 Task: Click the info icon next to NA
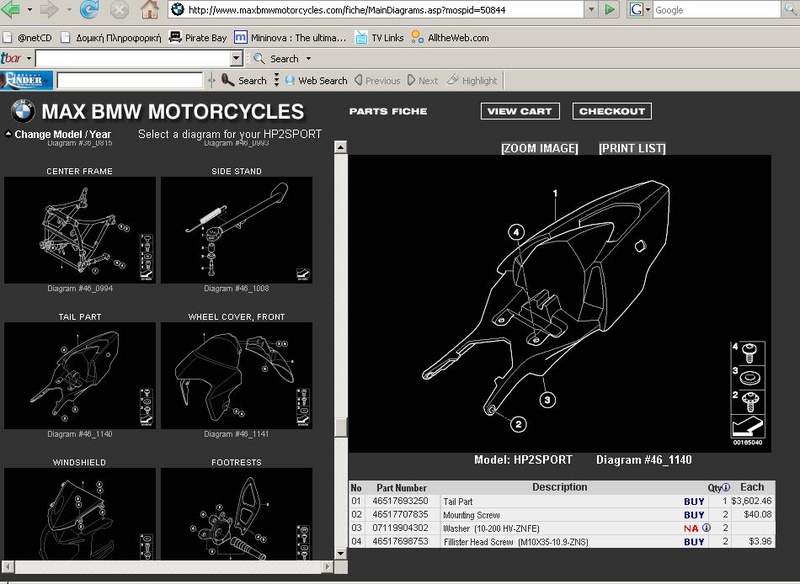(707, 528)
